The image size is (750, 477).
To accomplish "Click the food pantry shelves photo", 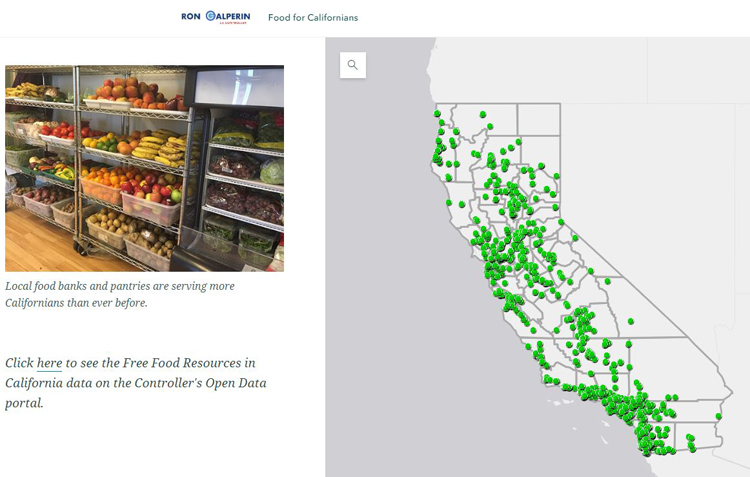I will [x=144, y=168].
